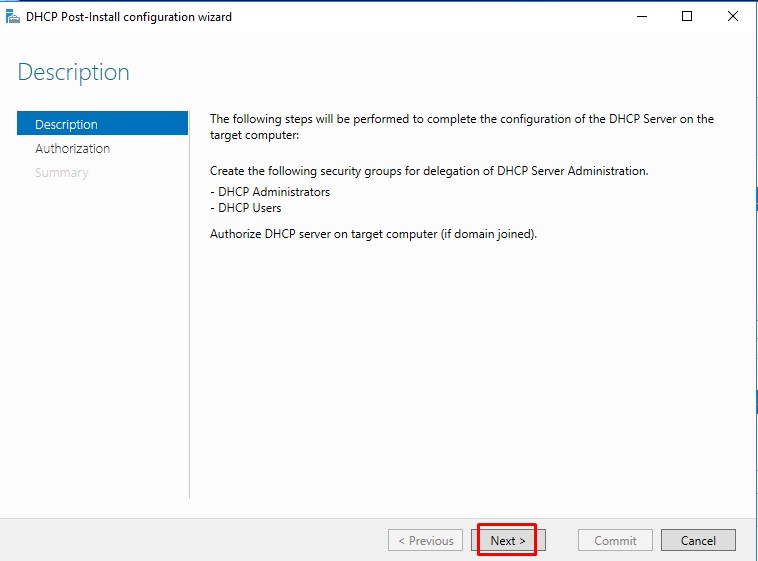This screenshot has height=561, width=758.
Task: Click the disabled < Previous button
Action: [x=425, y=540]
